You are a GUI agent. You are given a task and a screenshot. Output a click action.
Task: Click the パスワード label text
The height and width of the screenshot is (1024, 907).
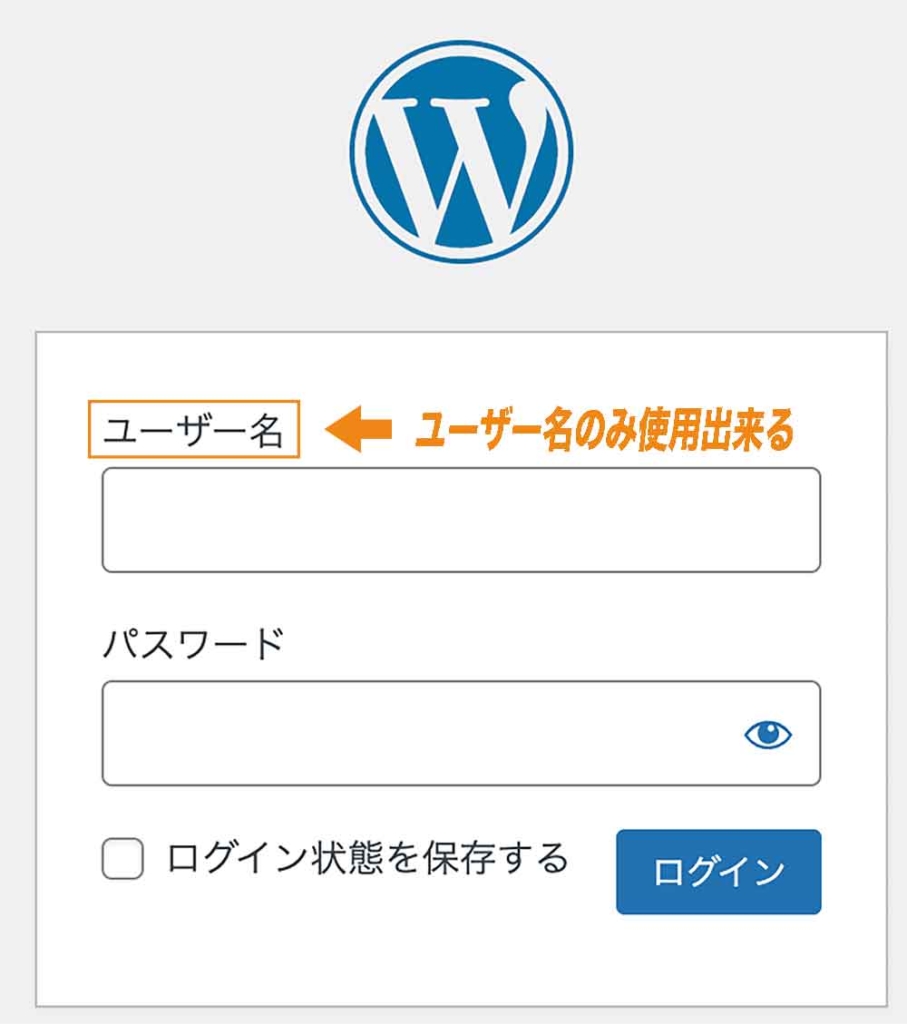point(193,643)
